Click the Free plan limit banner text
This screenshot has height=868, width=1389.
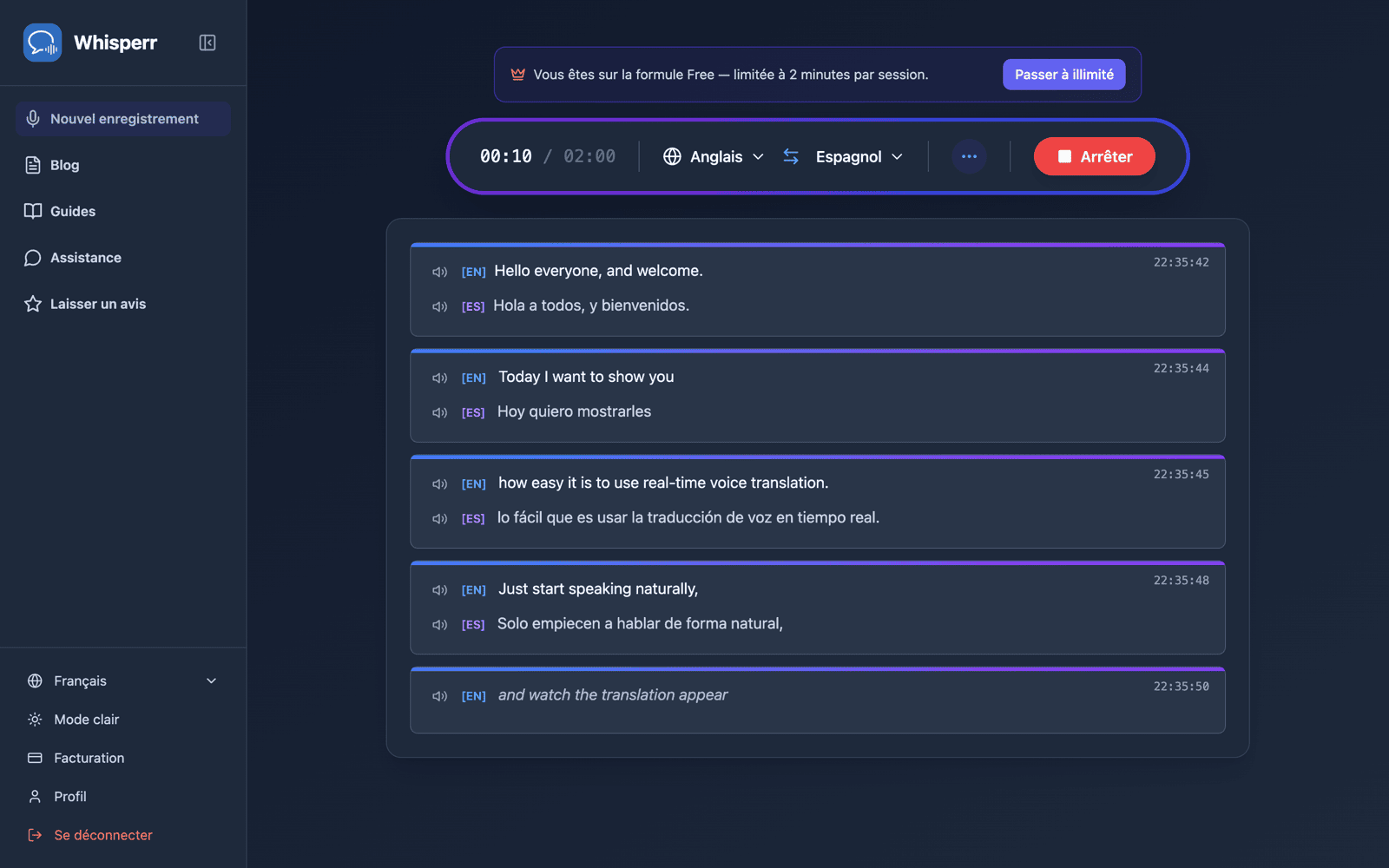[731, 75]
